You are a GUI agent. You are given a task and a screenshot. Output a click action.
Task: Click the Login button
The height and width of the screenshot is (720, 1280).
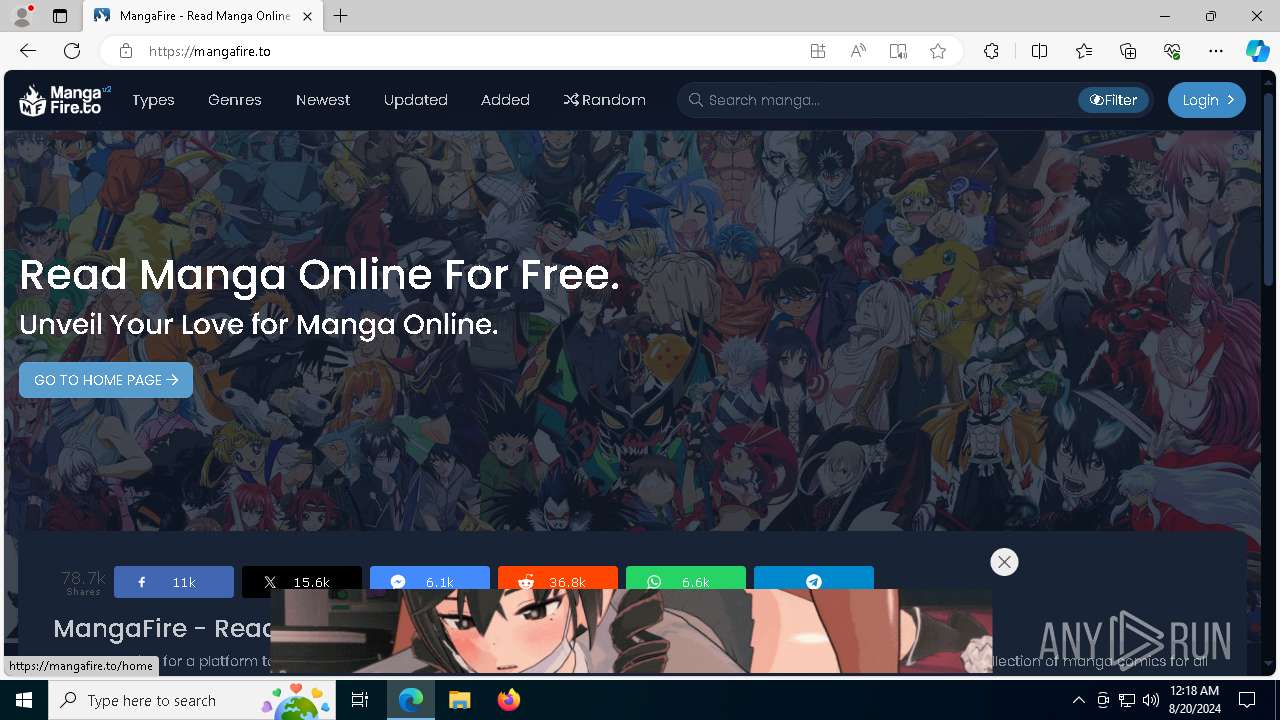(x=1207, y=100)
